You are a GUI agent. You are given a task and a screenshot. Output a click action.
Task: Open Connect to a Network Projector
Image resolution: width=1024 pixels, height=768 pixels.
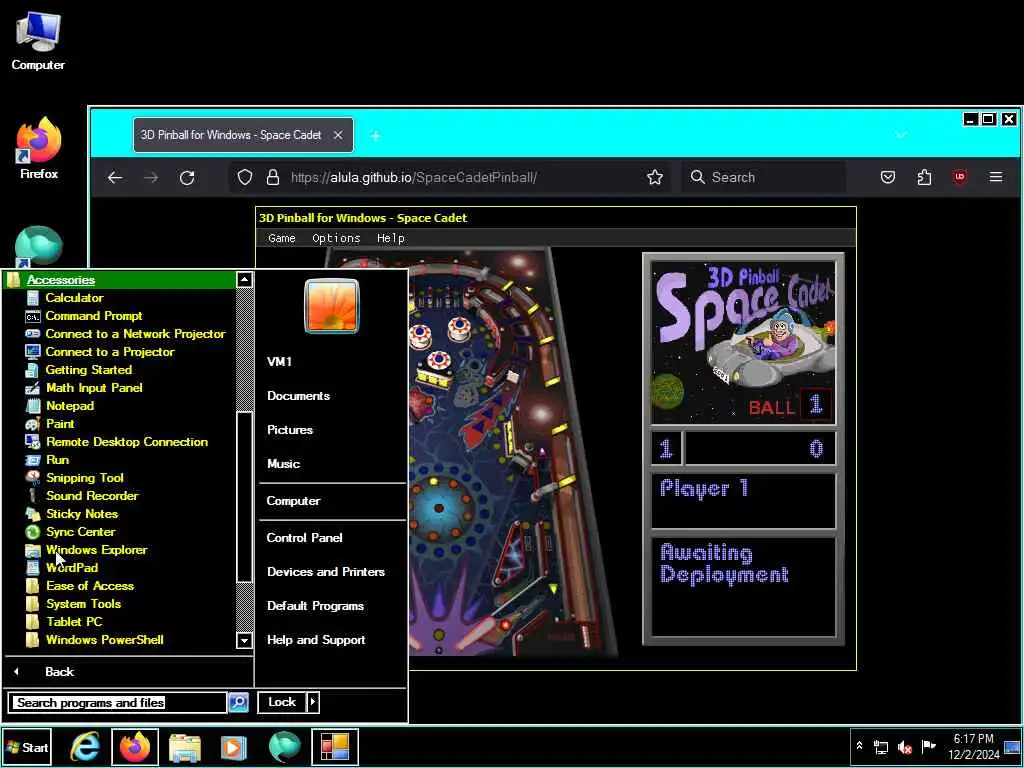point(135,334)
